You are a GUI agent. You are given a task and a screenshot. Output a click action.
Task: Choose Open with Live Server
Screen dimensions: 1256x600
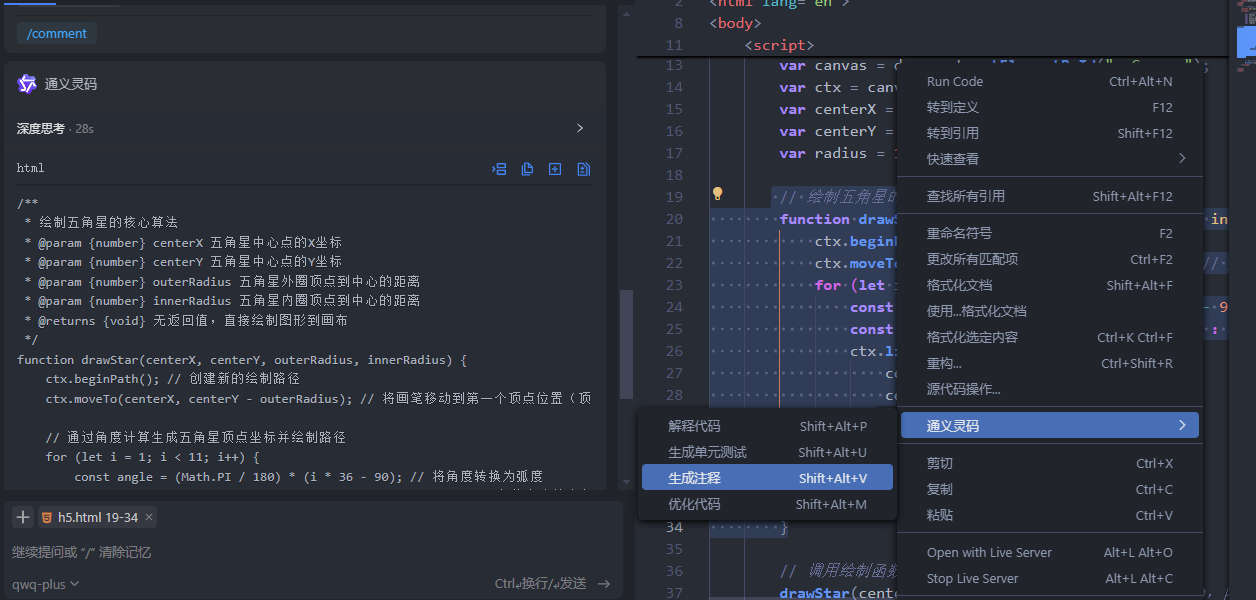pyautogui.click(x=1049, y=552)
